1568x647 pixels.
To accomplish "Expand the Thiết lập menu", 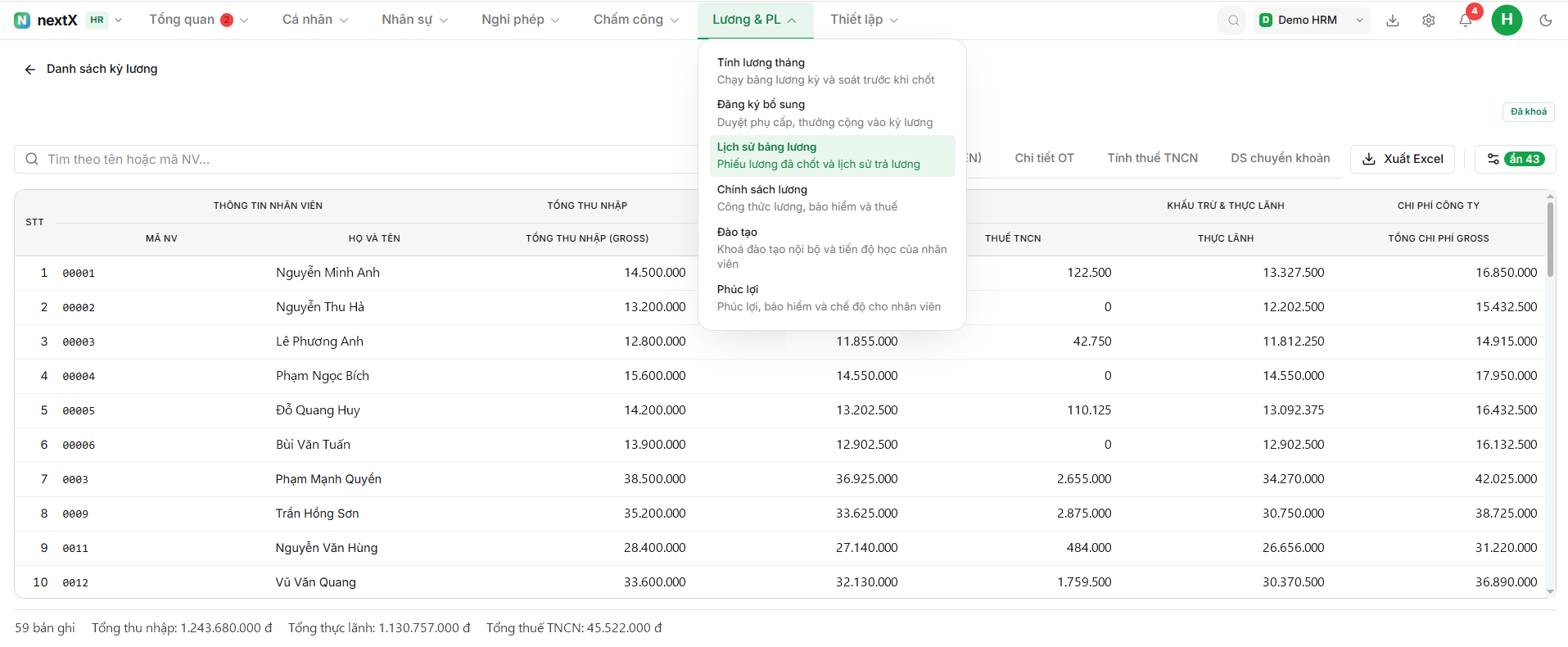I will tap(865, 20).
